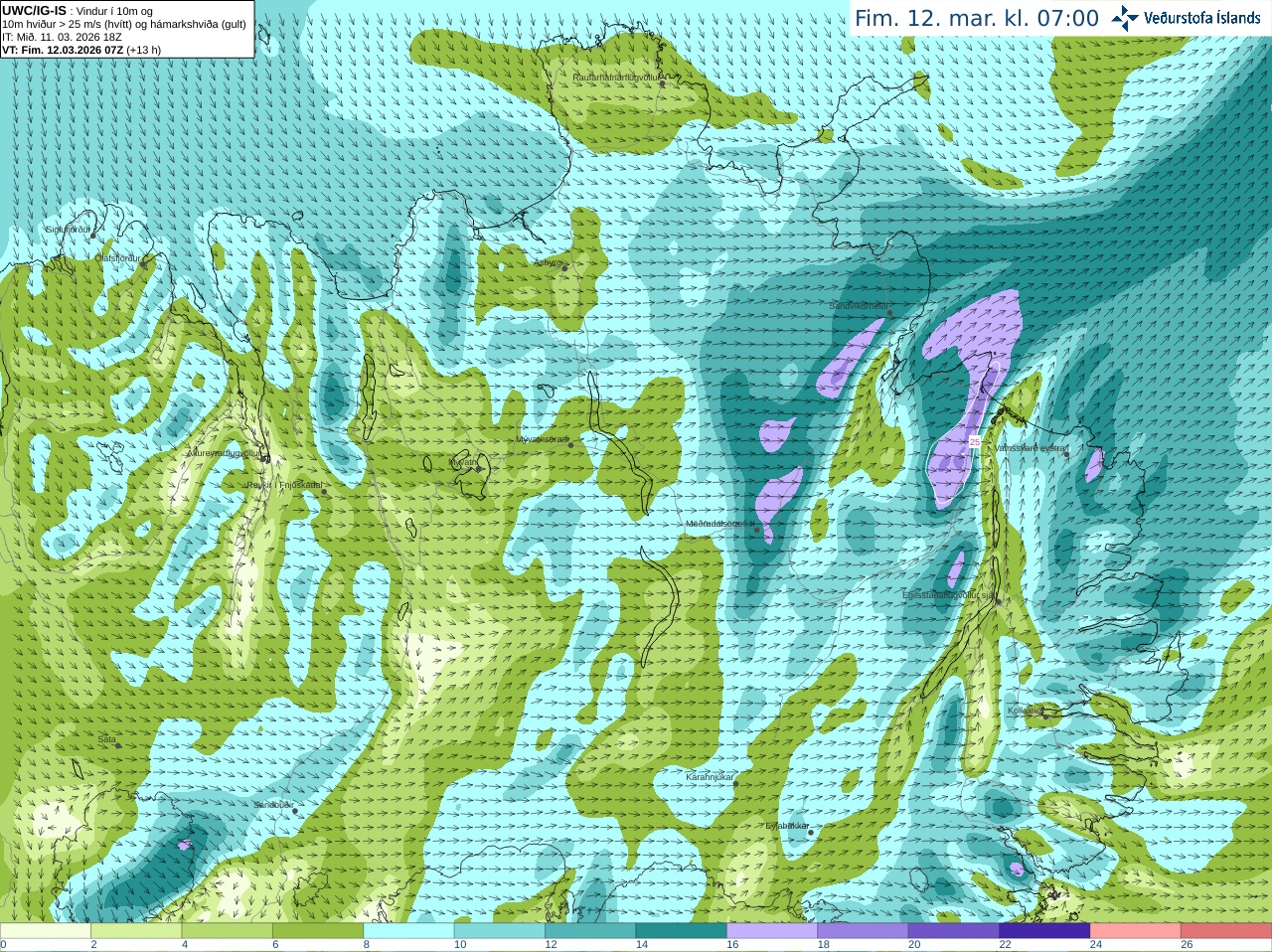Select the 22–24 m/s dark indigo legend swatch

click(1045, 931)
